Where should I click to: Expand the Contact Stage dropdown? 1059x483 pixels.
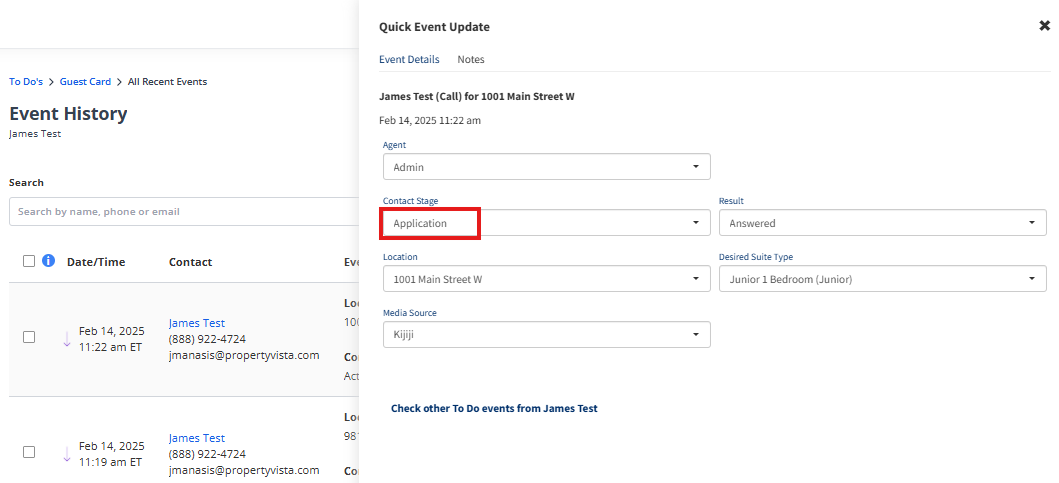[x=546, y=223]
